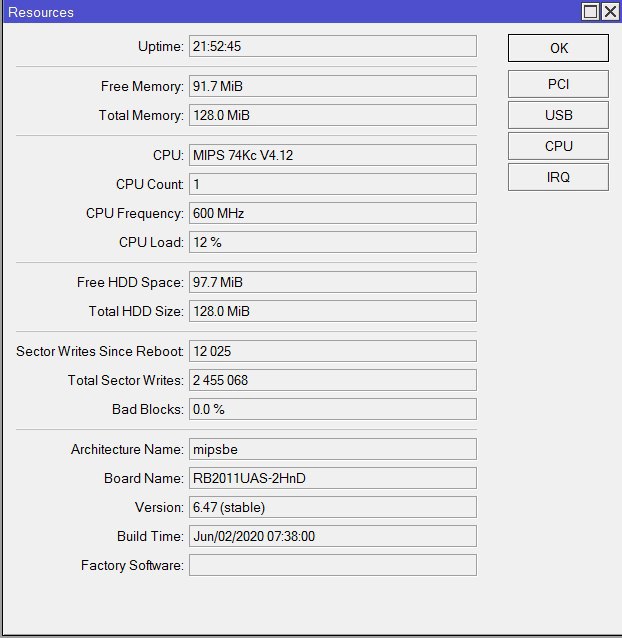
Task: Click the 'Bad Blocks:' label
Action: tap(148, 409)
